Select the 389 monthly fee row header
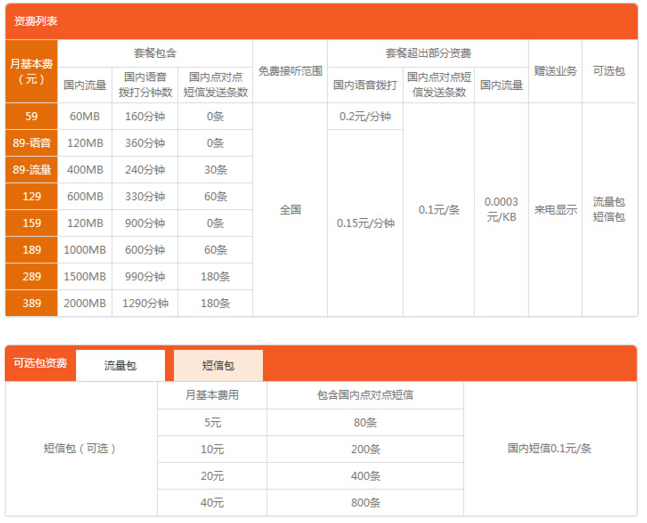 point(31,303)
